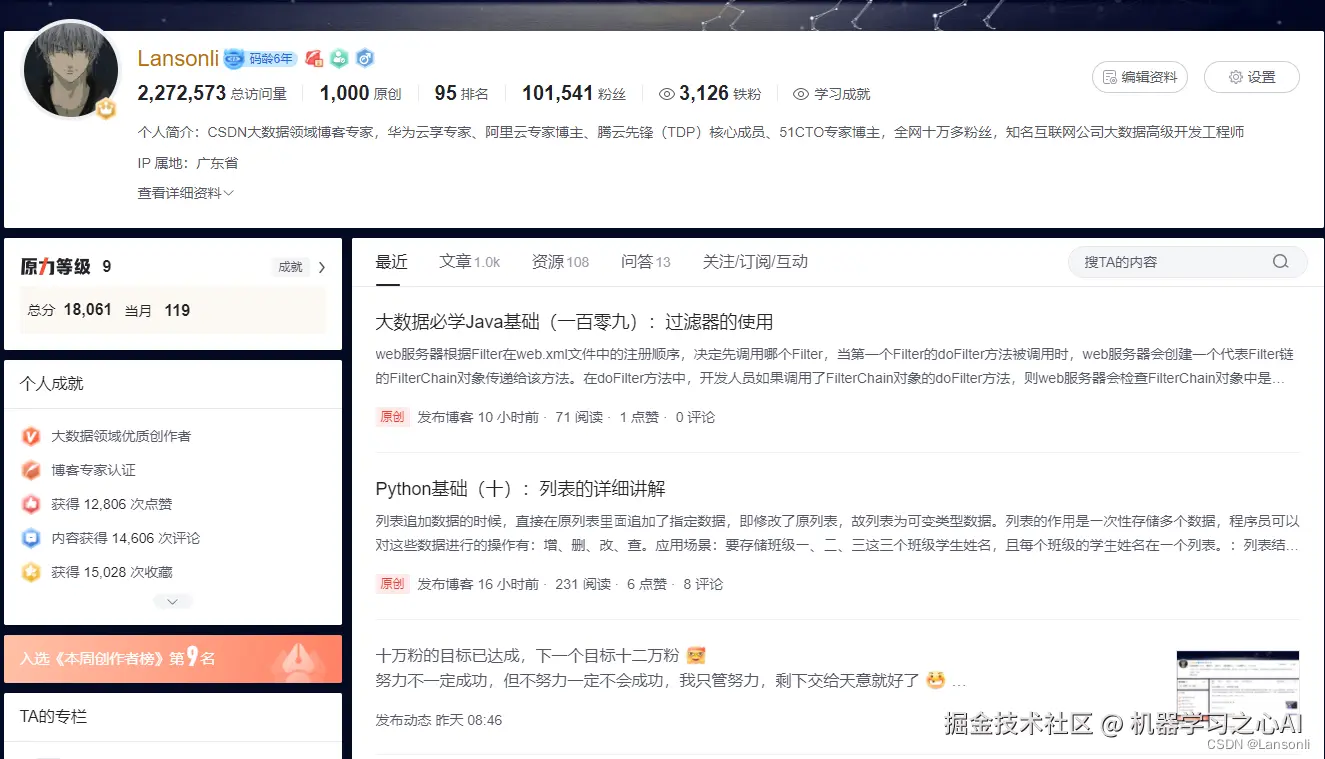The height and width of the screenshot is (759, 1325).
Task: Click the crown badge on the avatar
Action: tap(106, 108)
